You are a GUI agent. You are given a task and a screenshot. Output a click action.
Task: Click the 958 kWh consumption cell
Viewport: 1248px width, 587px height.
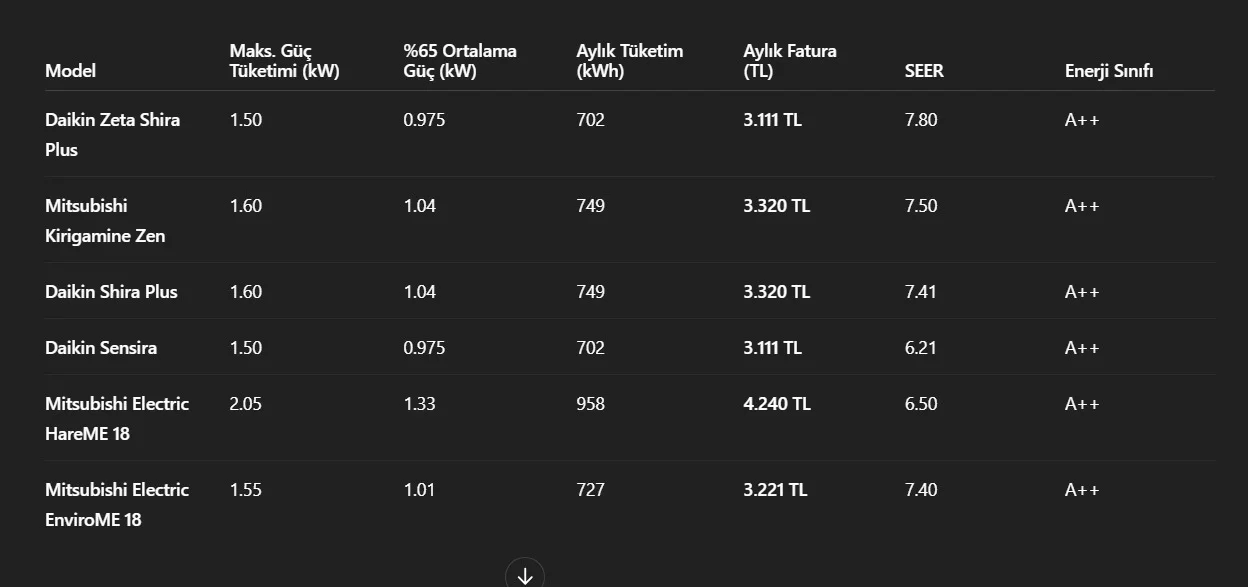click(591, 404)
